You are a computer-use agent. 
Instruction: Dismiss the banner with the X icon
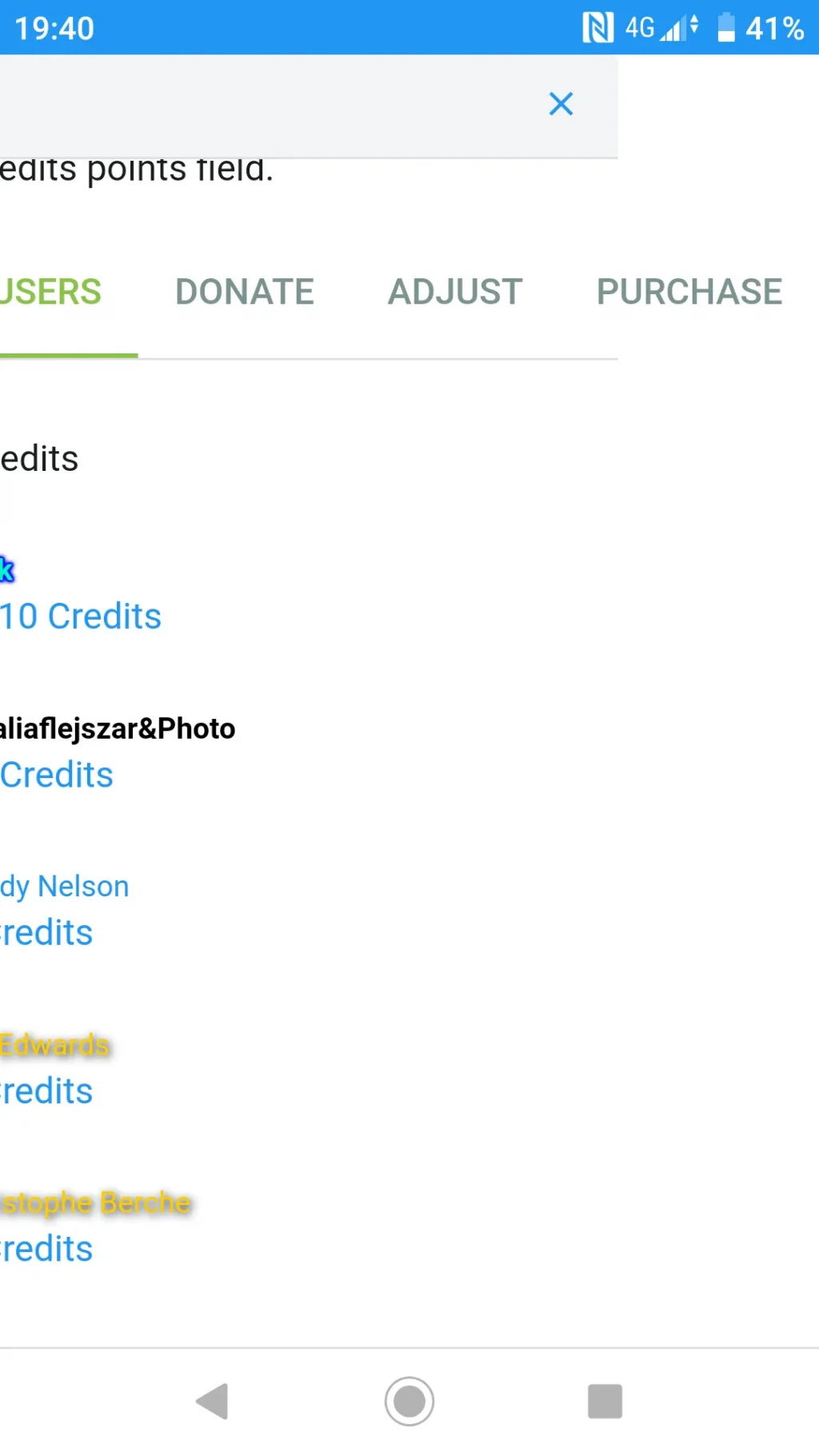[x=561, y=103]
